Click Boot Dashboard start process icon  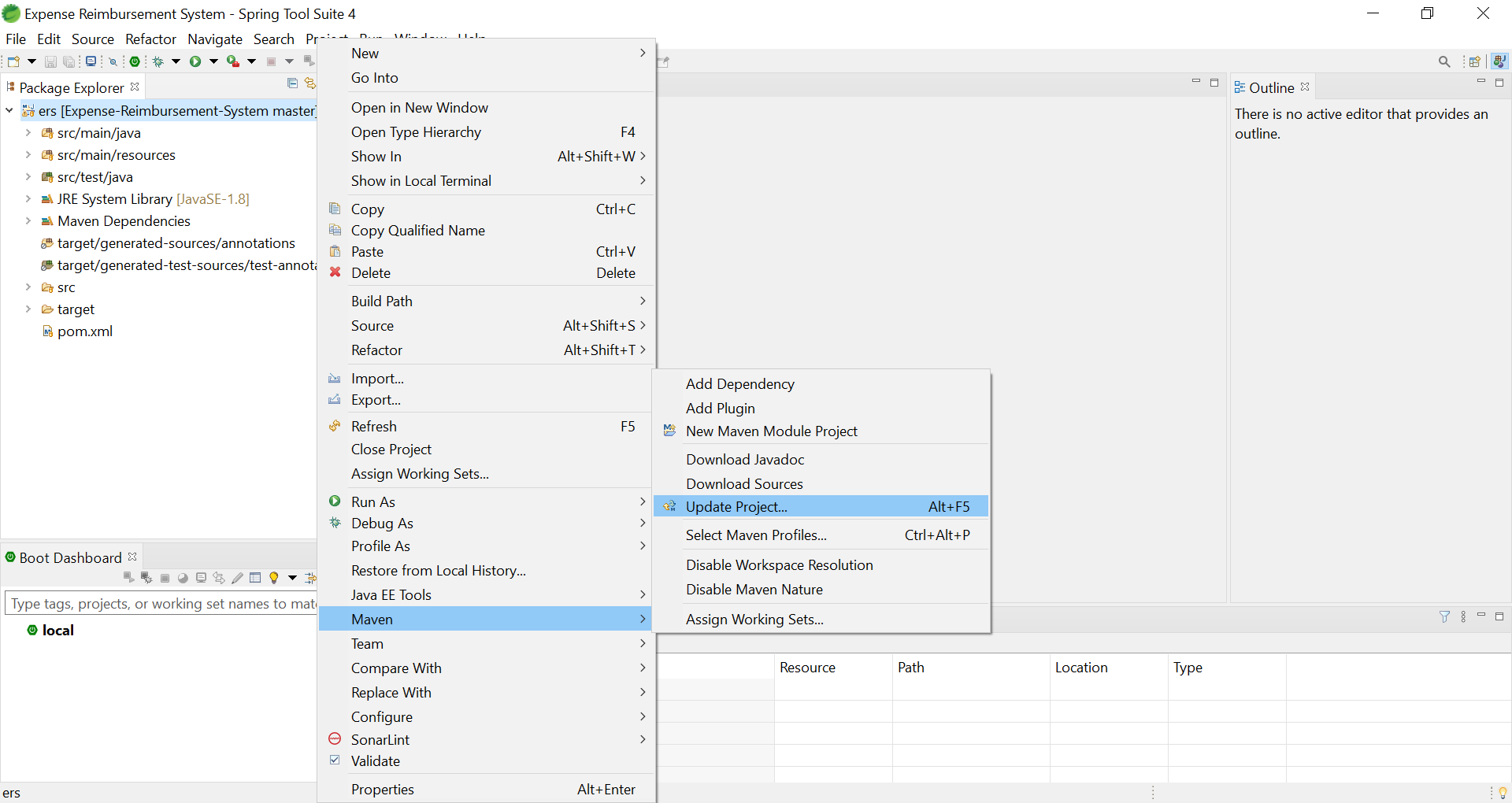coord(128,577)
